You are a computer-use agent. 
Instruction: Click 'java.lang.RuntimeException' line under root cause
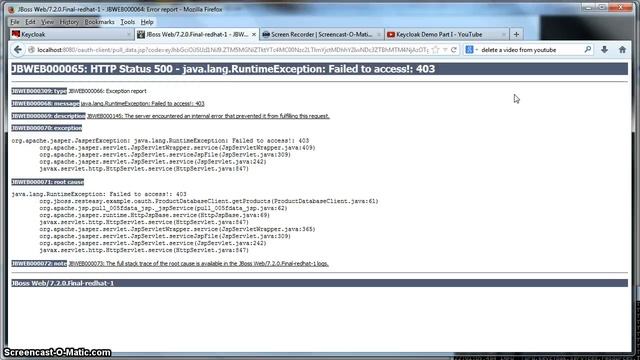[99, 194]
